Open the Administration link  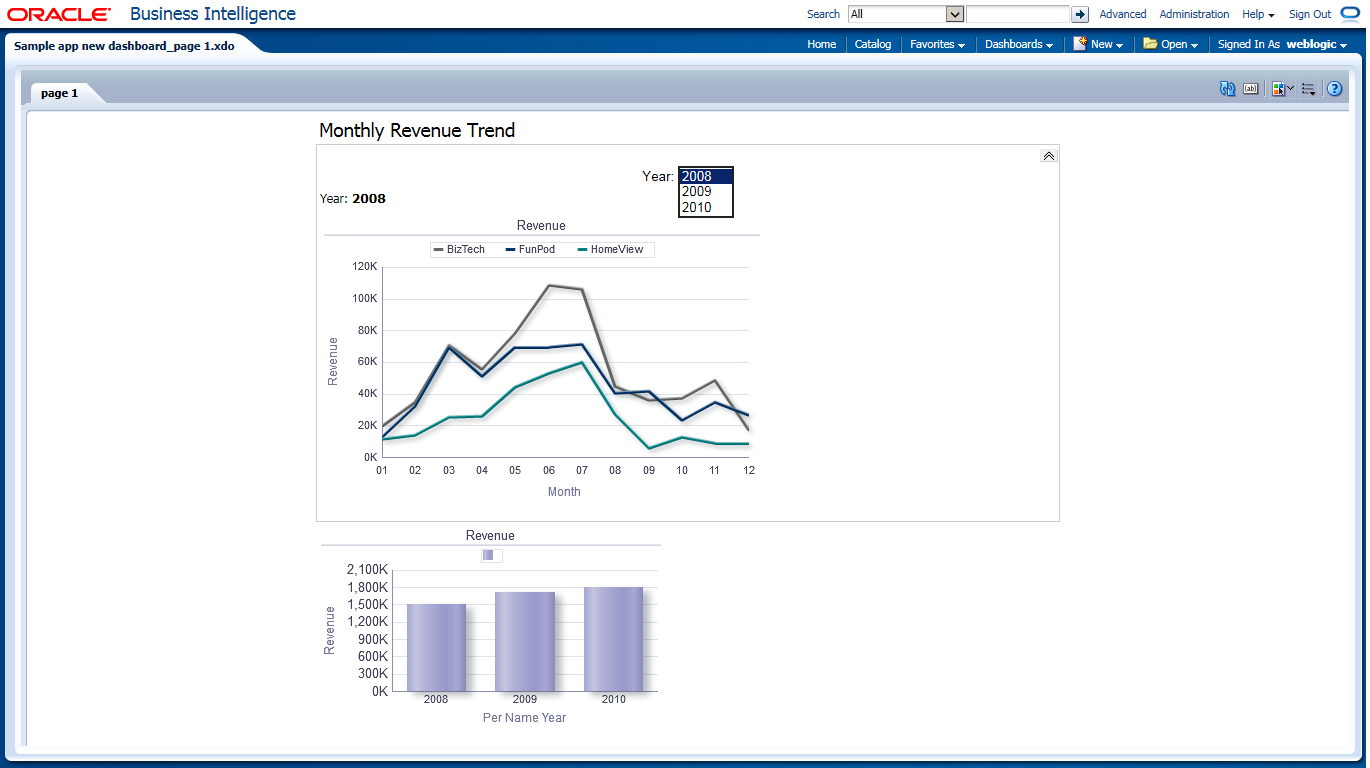tap(1194, 14)
